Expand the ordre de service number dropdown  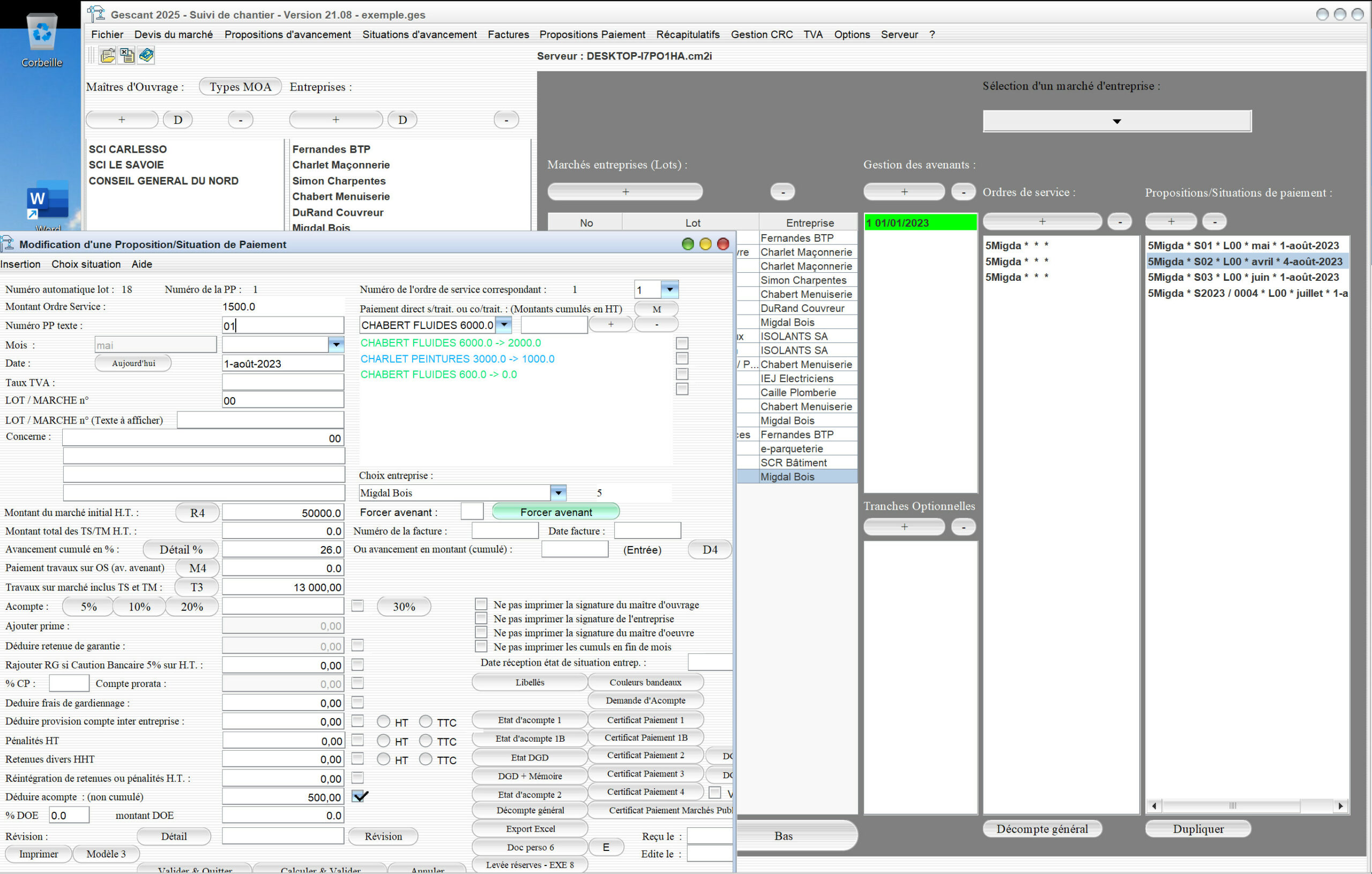(x=670, y=289)
